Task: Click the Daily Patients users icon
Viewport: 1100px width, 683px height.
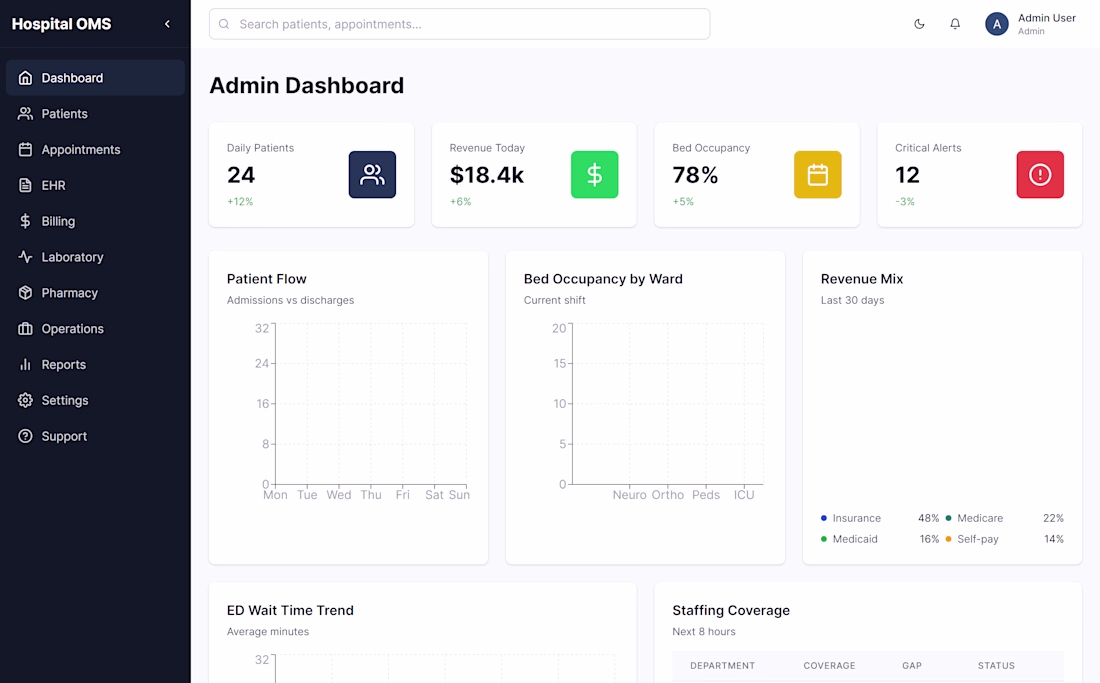Action: point(372,175)
